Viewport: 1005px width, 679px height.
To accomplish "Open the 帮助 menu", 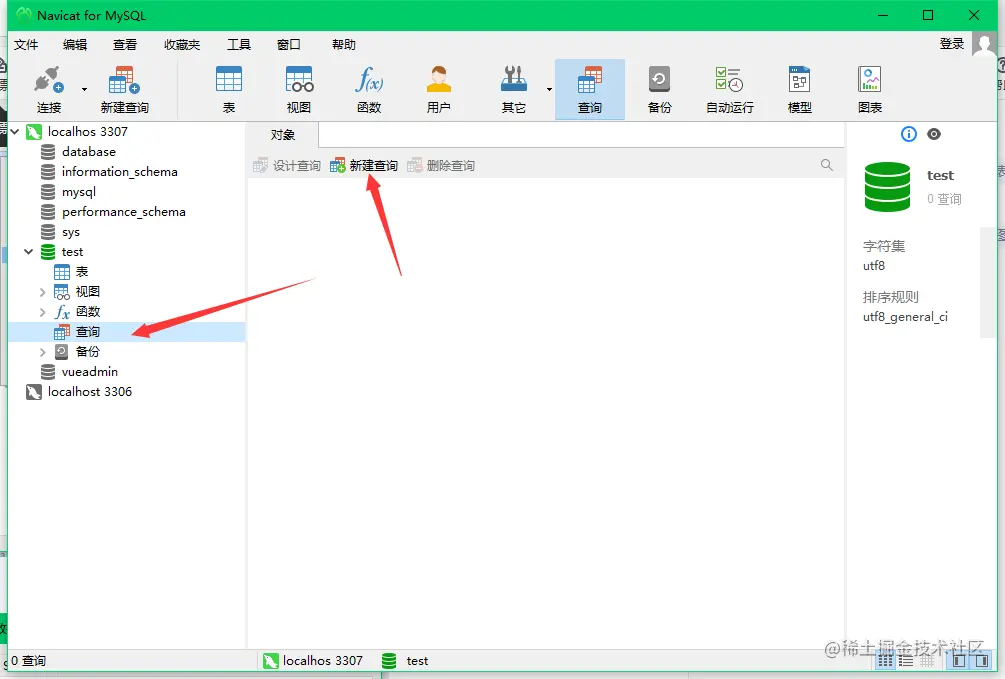I will click(x=344, y=44).
